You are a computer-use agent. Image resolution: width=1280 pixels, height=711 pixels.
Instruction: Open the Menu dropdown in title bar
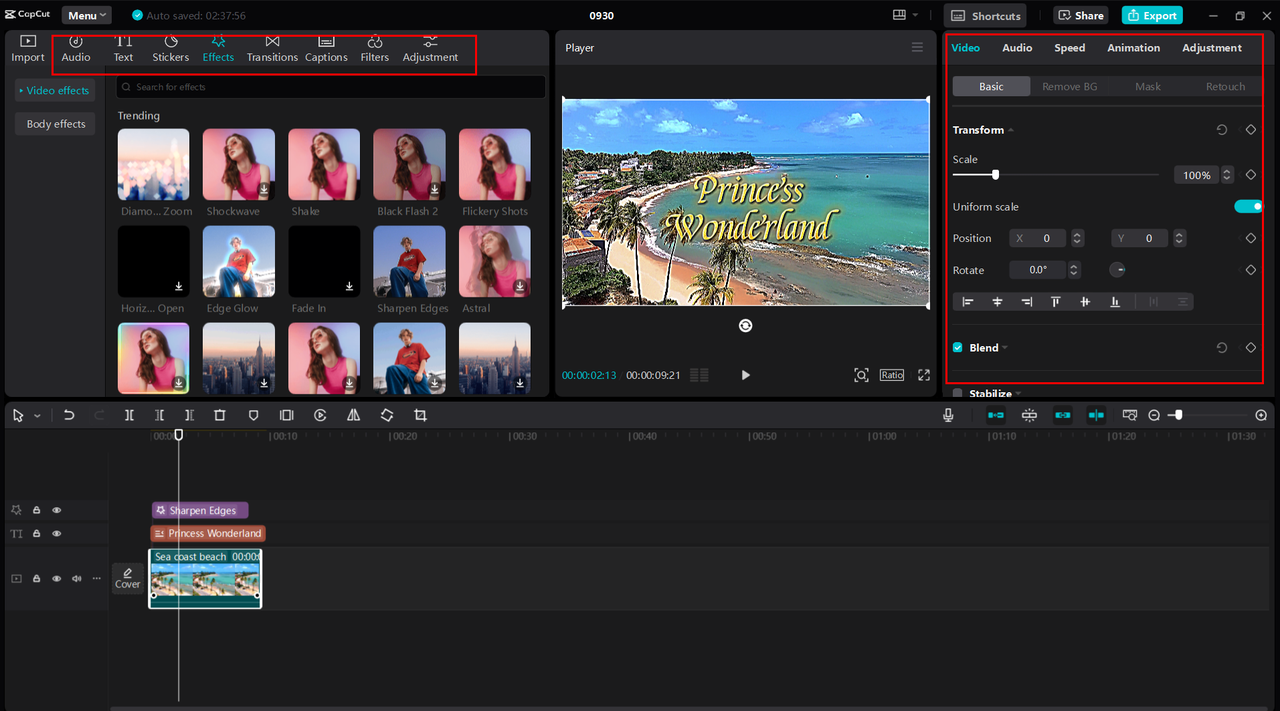pyautogui.click(x=88, y=15)
